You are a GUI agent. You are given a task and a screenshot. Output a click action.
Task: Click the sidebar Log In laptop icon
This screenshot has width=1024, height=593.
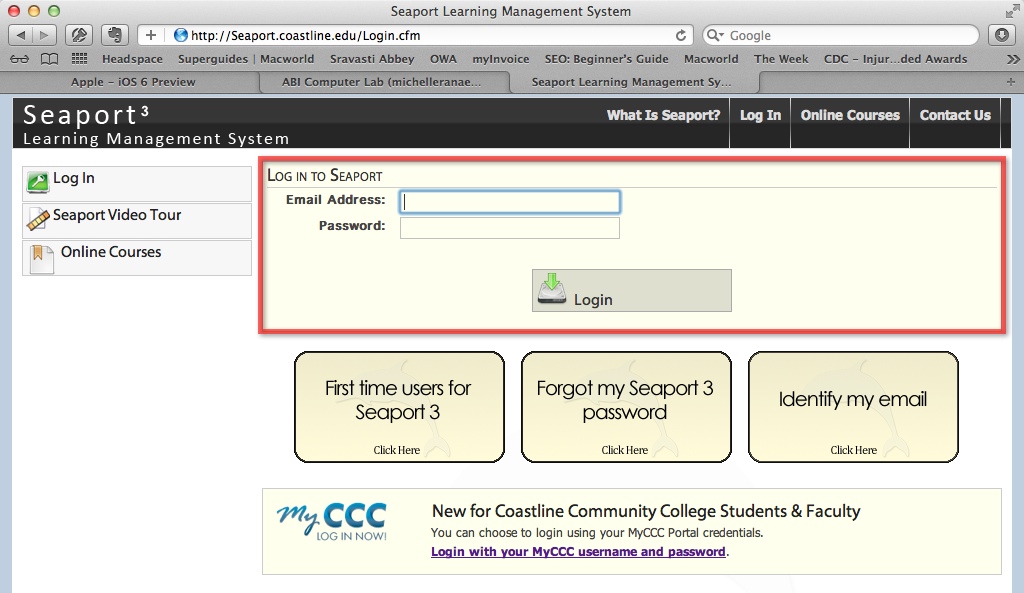pyautogui.click(x=37, y=182)
